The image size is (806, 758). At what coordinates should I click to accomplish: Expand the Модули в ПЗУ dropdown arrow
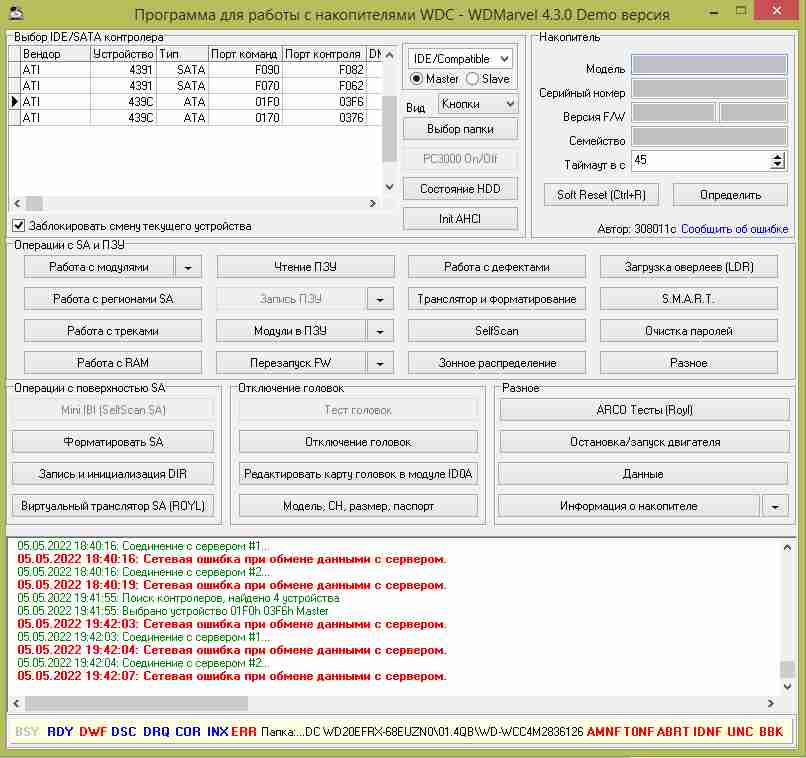pyautogui.click(x=380, y=331)
